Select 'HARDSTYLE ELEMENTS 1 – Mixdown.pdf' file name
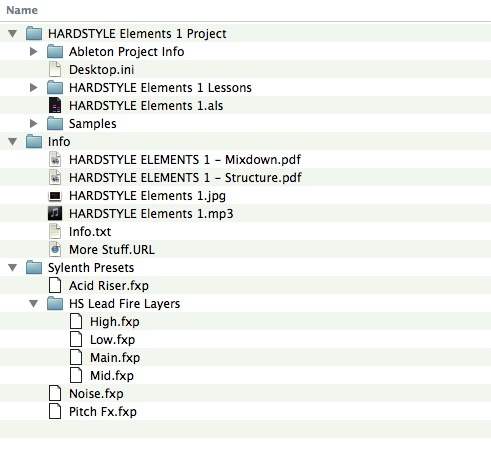The height and width of the screenshot is (456, 491). click(185, 160)
